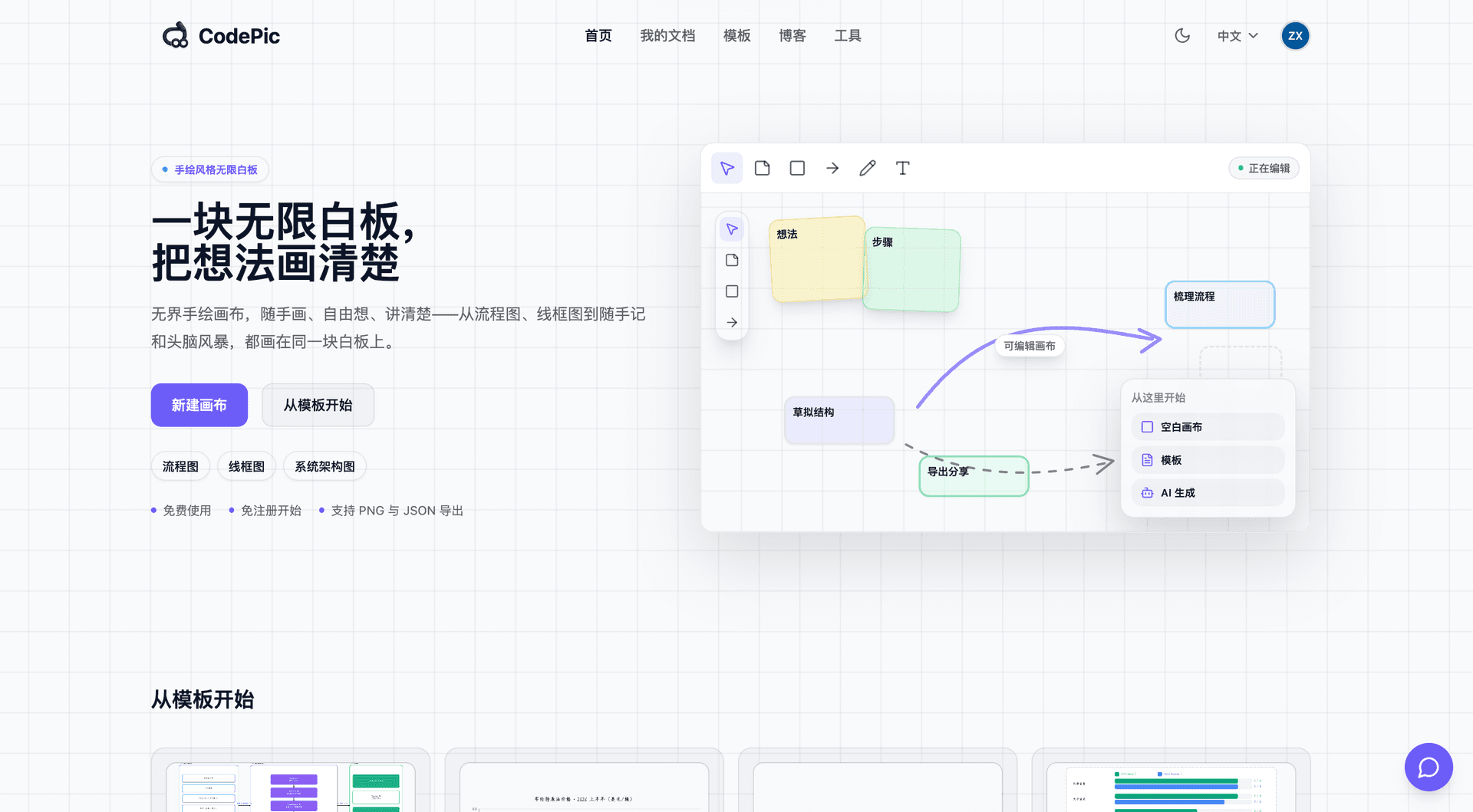Select the 流程图 tag chip
Viewport: 1473px width, 812px height.
pyautogui.click(x=180, y=466)
